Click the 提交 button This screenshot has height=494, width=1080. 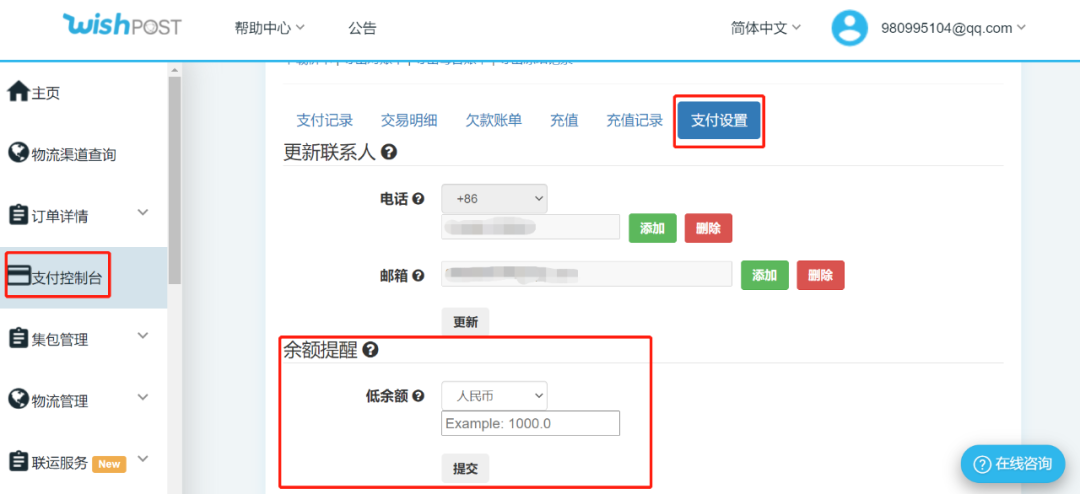click(x=465, y=468)
